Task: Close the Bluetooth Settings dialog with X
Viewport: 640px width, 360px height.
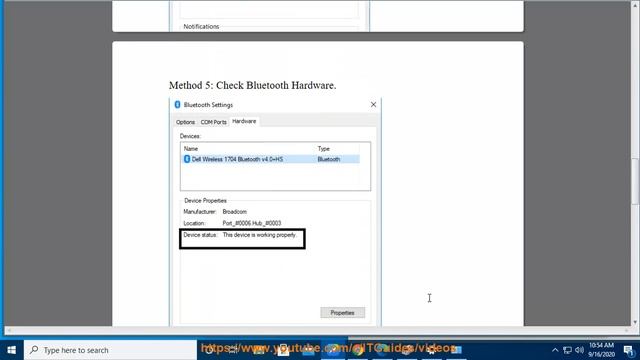Action: [373, 105]
